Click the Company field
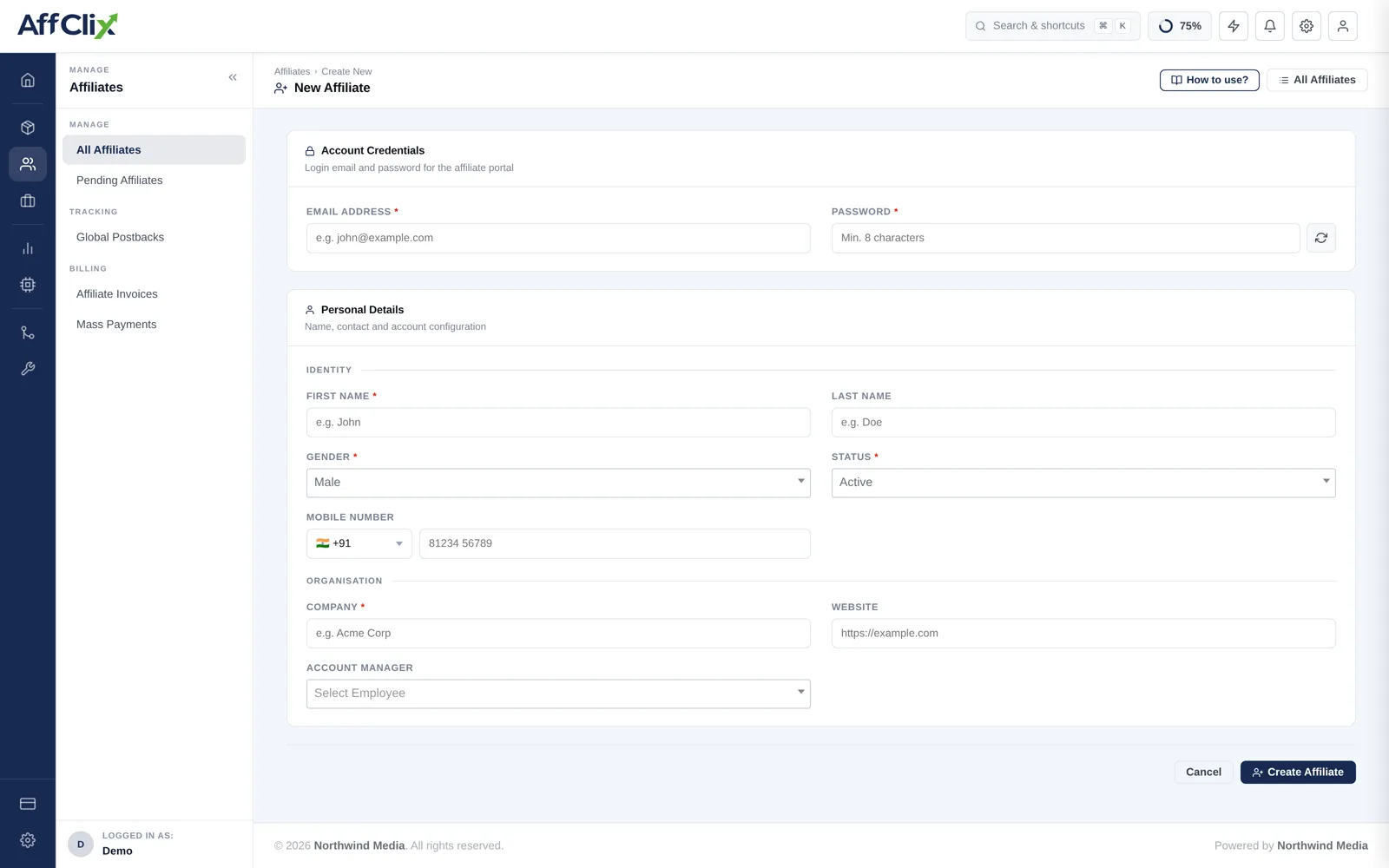 click(x=558, y=634)
